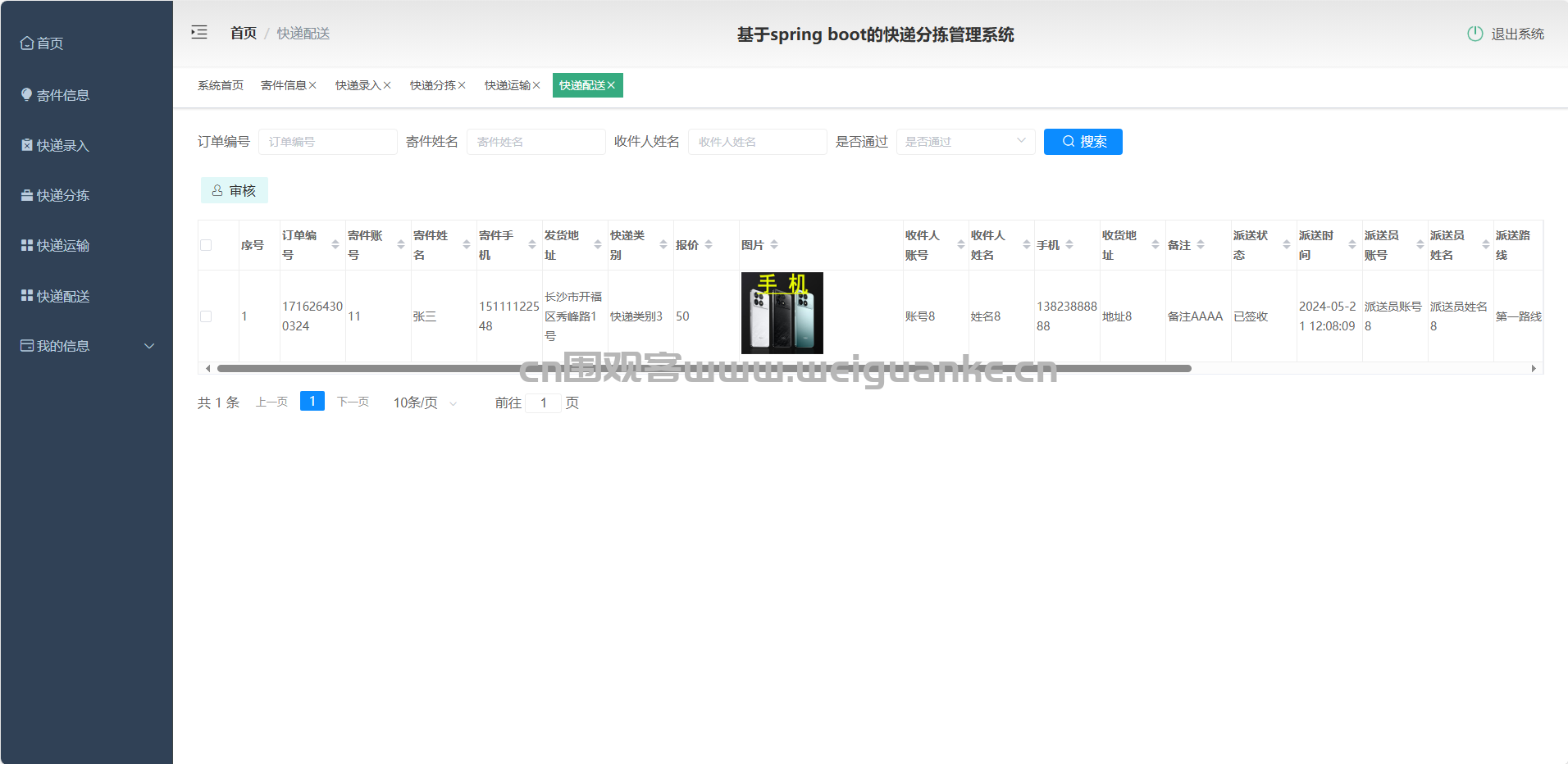This screenshot has width=1568, height=764.
Task: Open the 是否通过 dropdown filter
Action: tap(965, 142)
